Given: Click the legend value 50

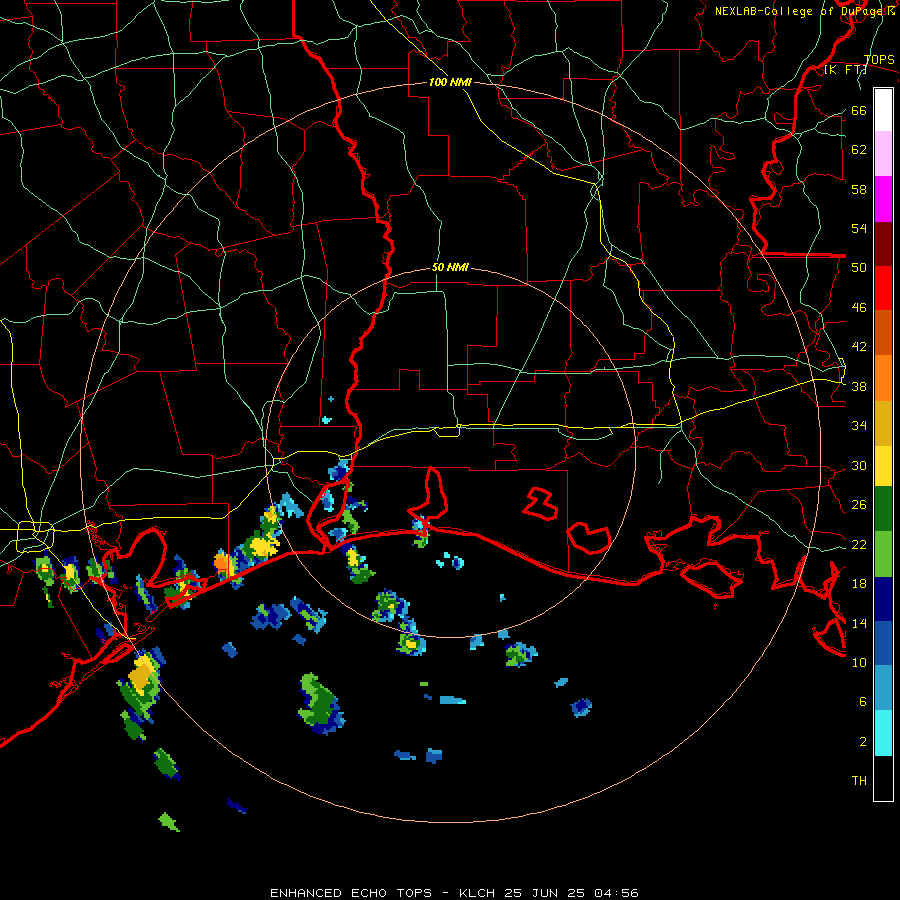Looking at the screenshot, I should [x=859, y=268].
